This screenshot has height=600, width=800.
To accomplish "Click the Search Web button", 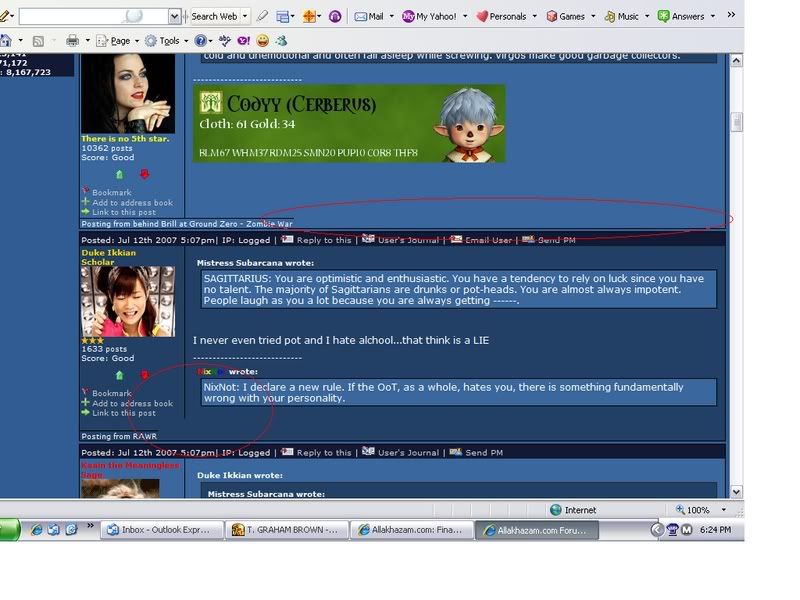I will 214,16.
